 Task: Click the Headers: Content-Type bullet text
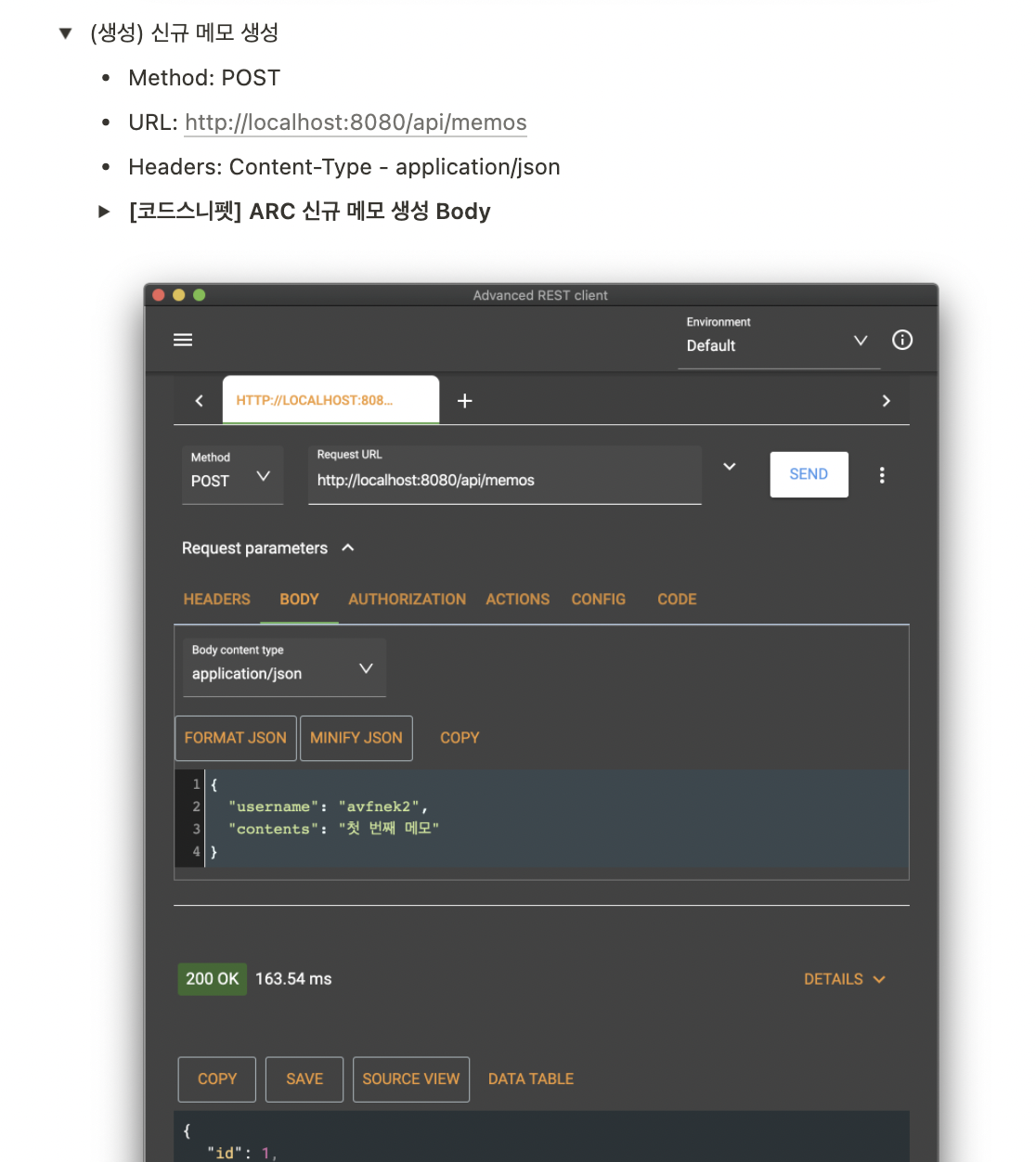pos(344,167)
